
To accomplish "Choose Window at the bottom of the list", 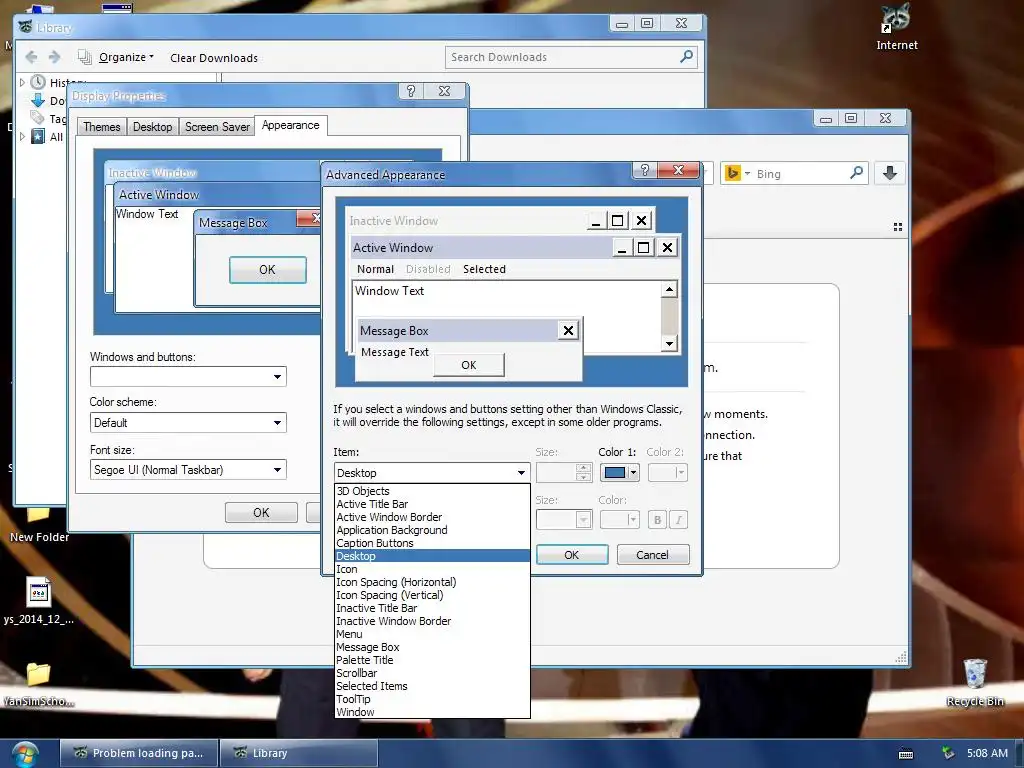I will coord(432,712).
